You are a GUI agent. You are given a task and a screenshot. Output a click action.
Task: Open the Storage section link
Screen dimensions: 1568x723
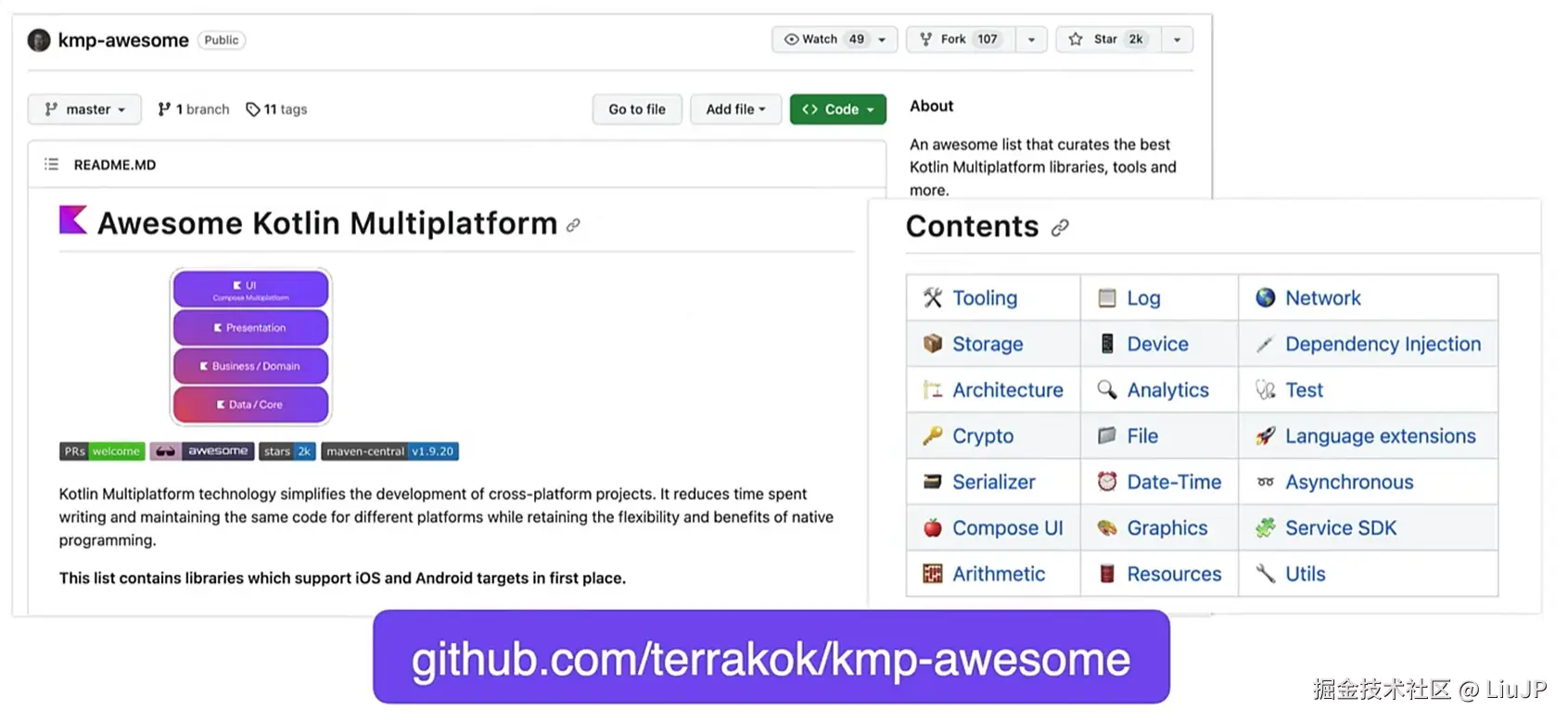pos(988,344)
